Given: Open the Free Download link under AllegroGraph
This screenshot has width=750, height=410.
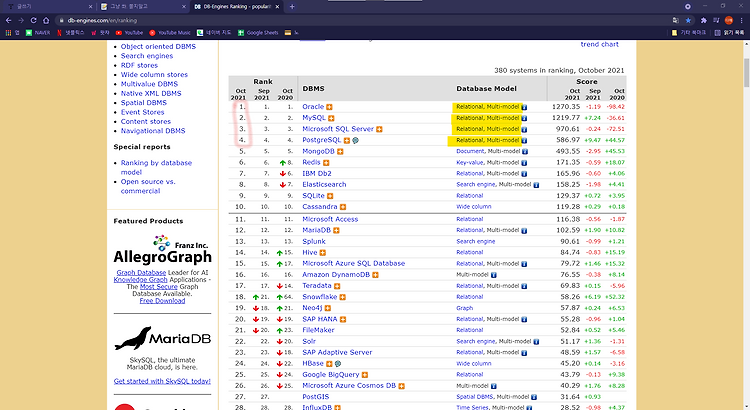Looking at the screenshot, I should tap(162, 301).
